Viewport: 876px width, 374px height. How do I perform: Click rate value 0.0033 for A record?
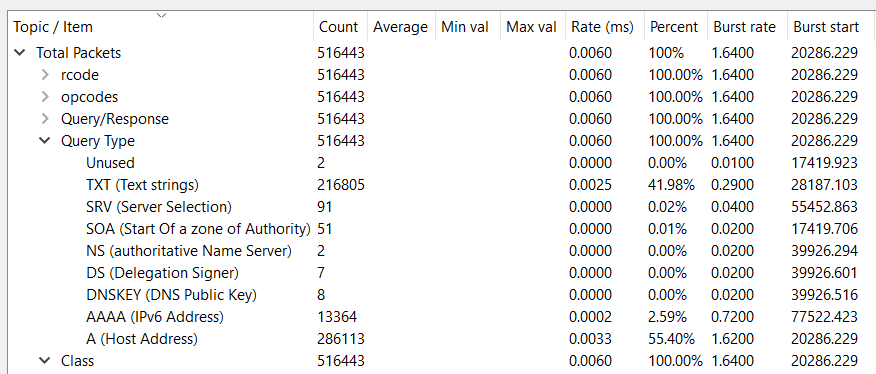591,339
